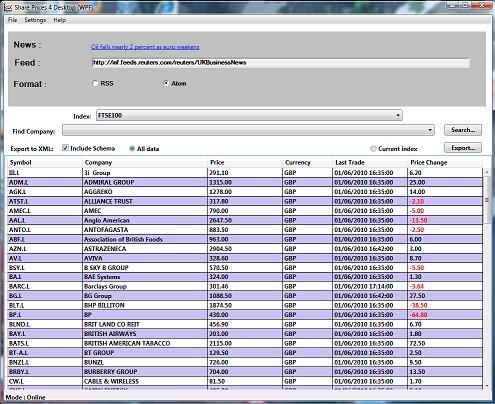Viewport: 495px width, 404px height.
Task: Select Association of British Foods cell
Action: coord(145,239)
